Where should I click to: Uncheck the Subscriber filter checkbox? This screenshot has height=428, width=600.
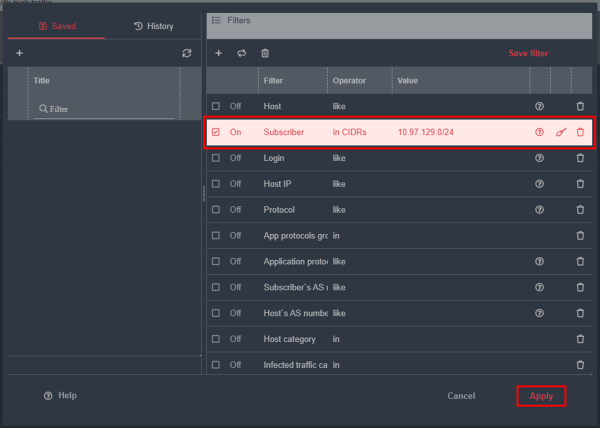coord(216,132)
